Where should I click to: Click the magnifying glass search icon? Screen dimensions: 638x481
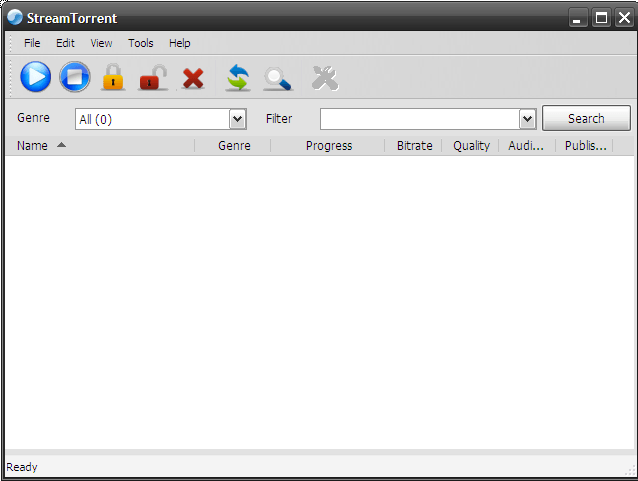pyautogui.click(x=277, y=78)
